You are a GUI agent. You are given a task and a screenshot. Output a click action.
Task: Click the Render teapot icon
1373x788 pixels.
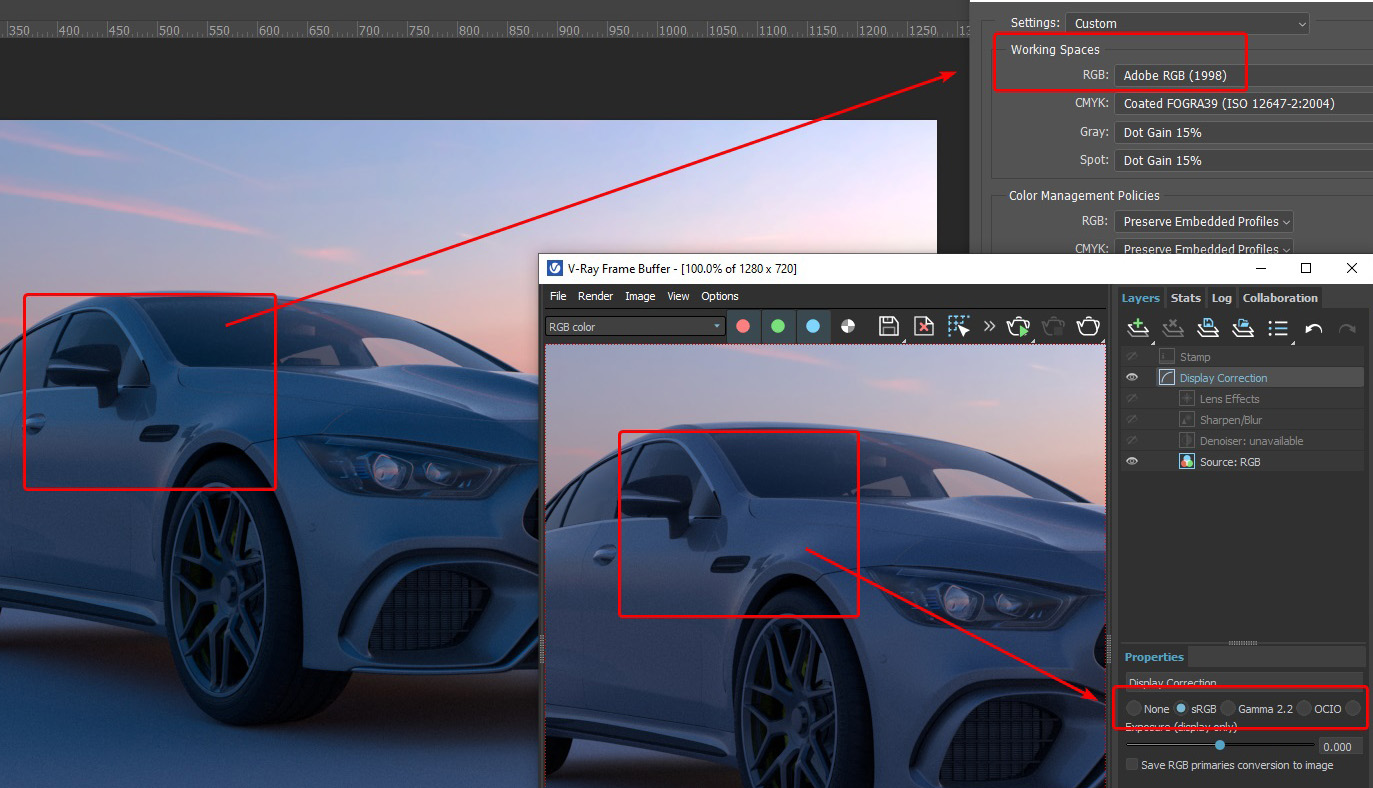tap(1088, 326)
